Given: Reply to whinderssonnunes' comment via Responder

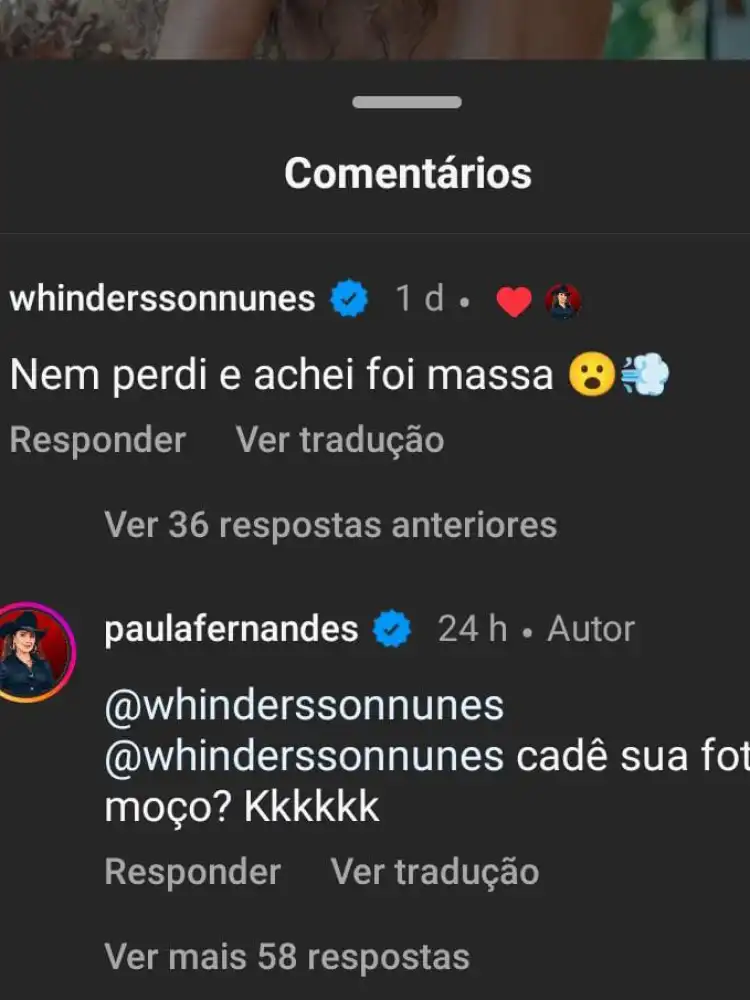Looking at the screenshot, I should [x=98, y=440].
